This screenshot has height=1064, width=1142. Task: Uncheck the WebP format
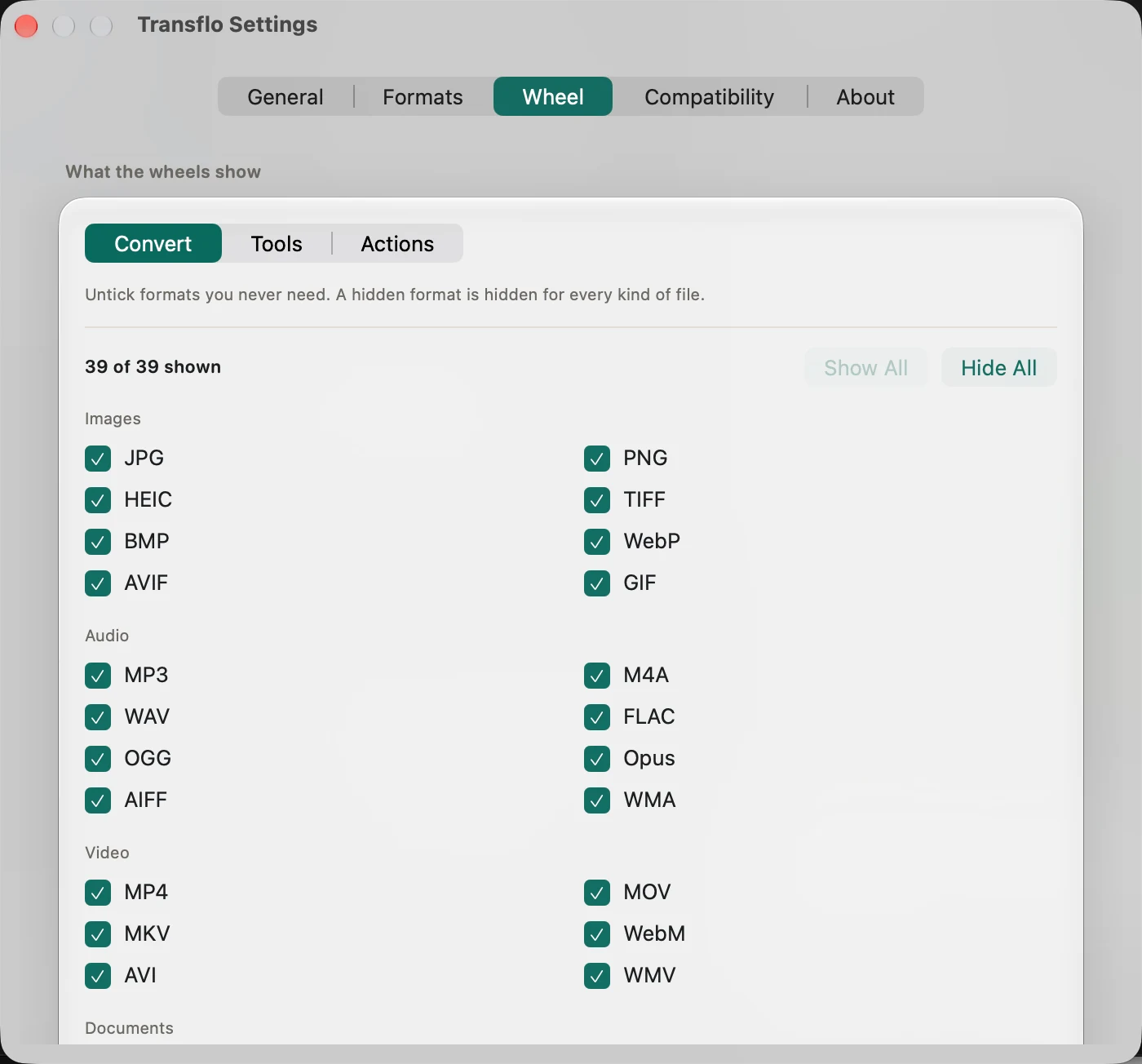pos(597,542)
